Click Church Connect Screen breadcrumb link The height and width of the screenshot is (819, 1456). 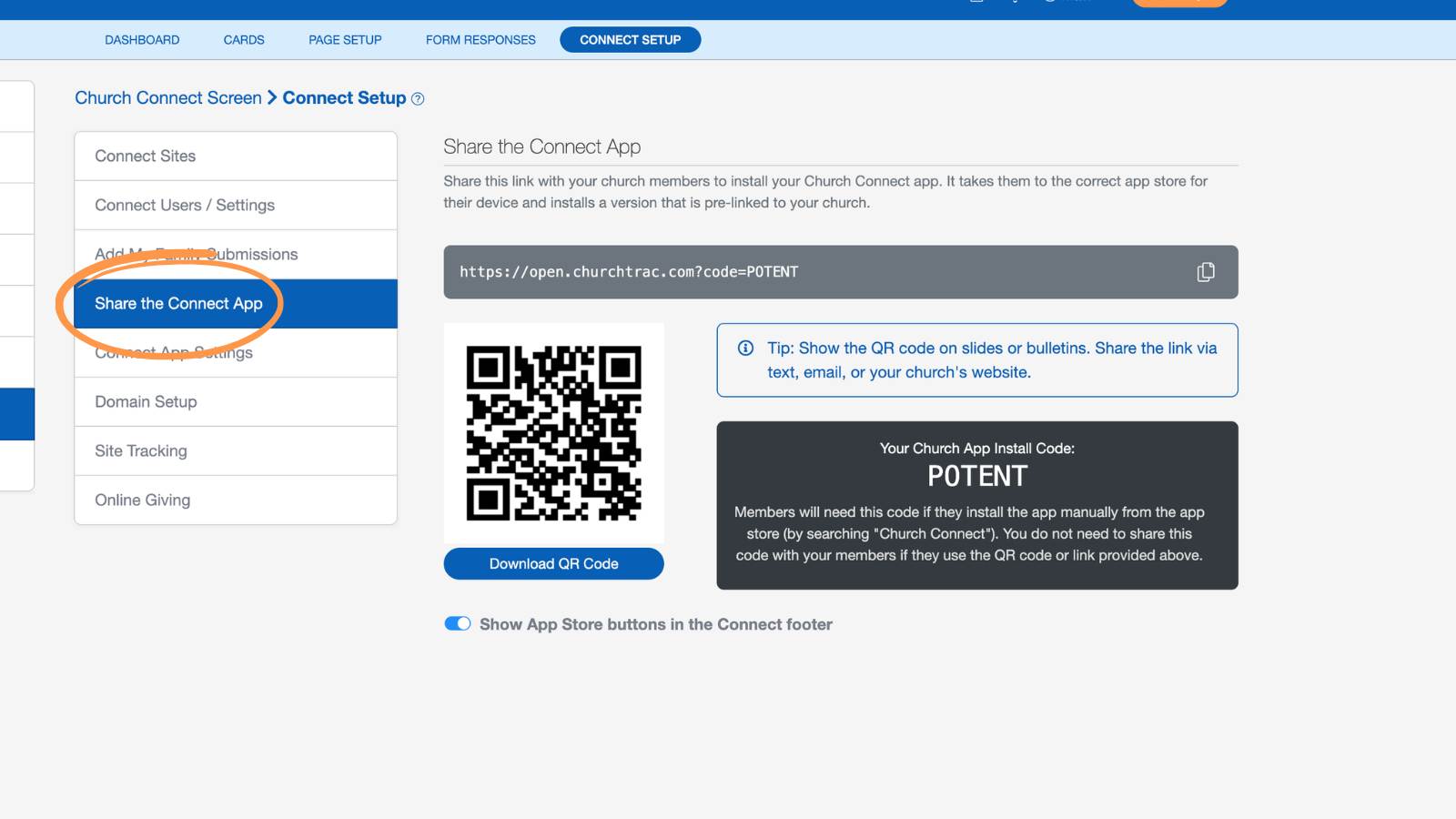[x=168, y=97]
